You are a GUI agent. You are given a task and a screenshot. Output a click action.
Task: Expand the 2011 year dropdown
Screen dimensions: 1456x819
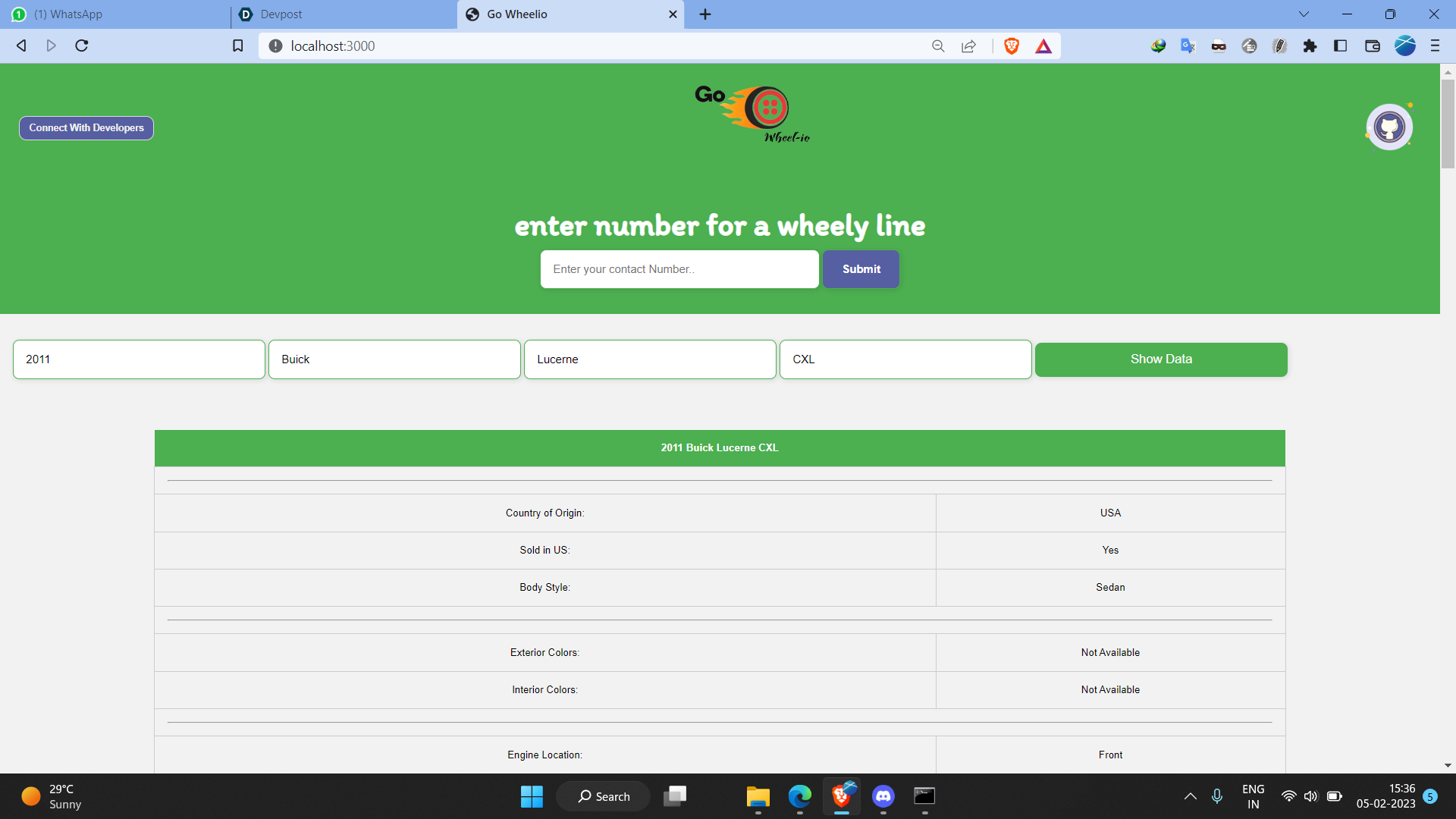139,359
